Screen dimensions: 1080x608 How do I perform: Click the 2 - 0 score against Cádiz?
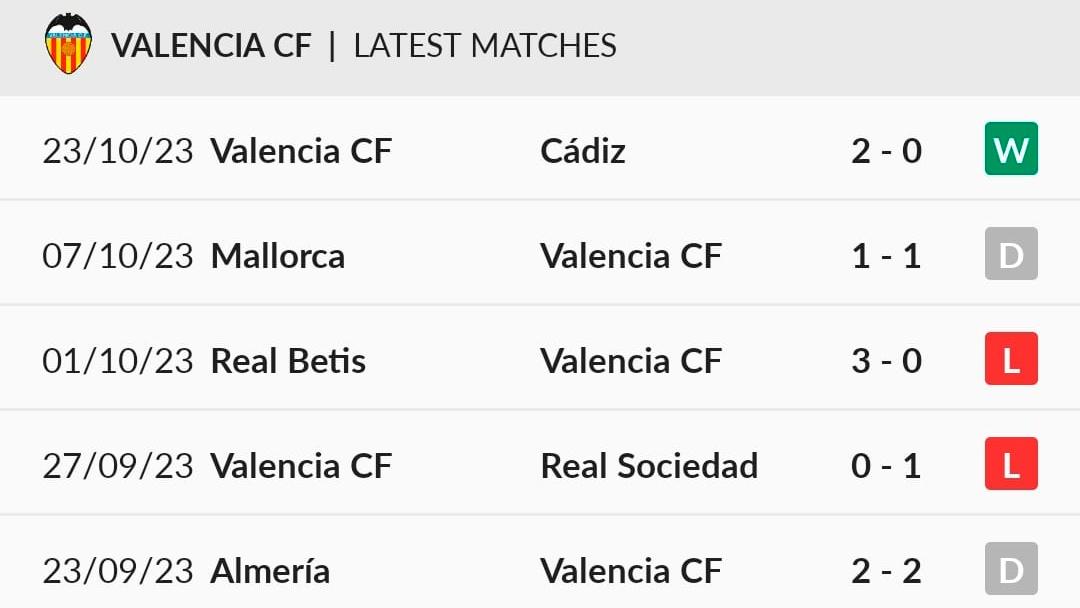886,151
